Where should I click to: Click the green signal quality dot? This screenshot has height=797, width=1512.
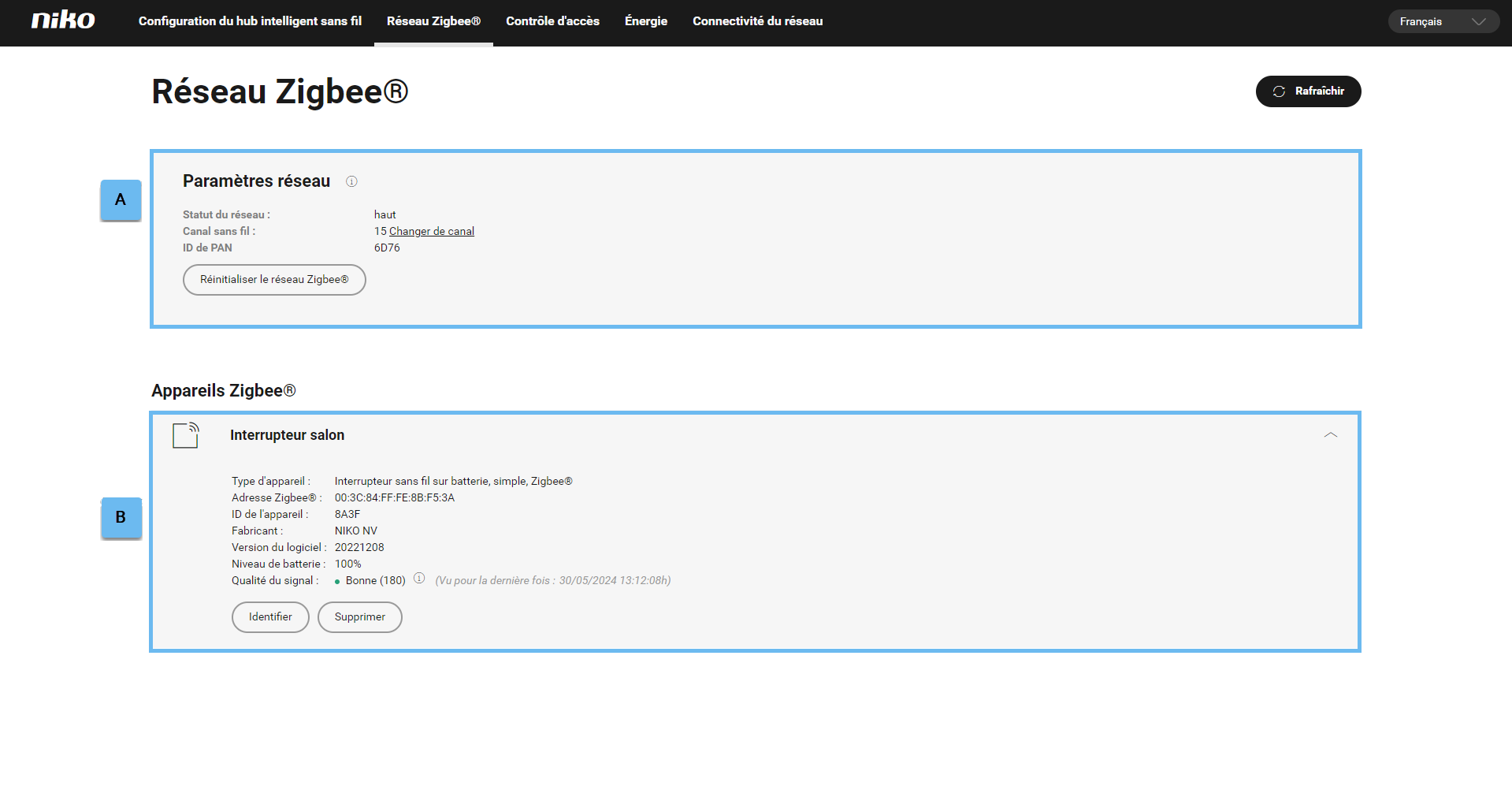pyautogui.click(x=337, y=582)
